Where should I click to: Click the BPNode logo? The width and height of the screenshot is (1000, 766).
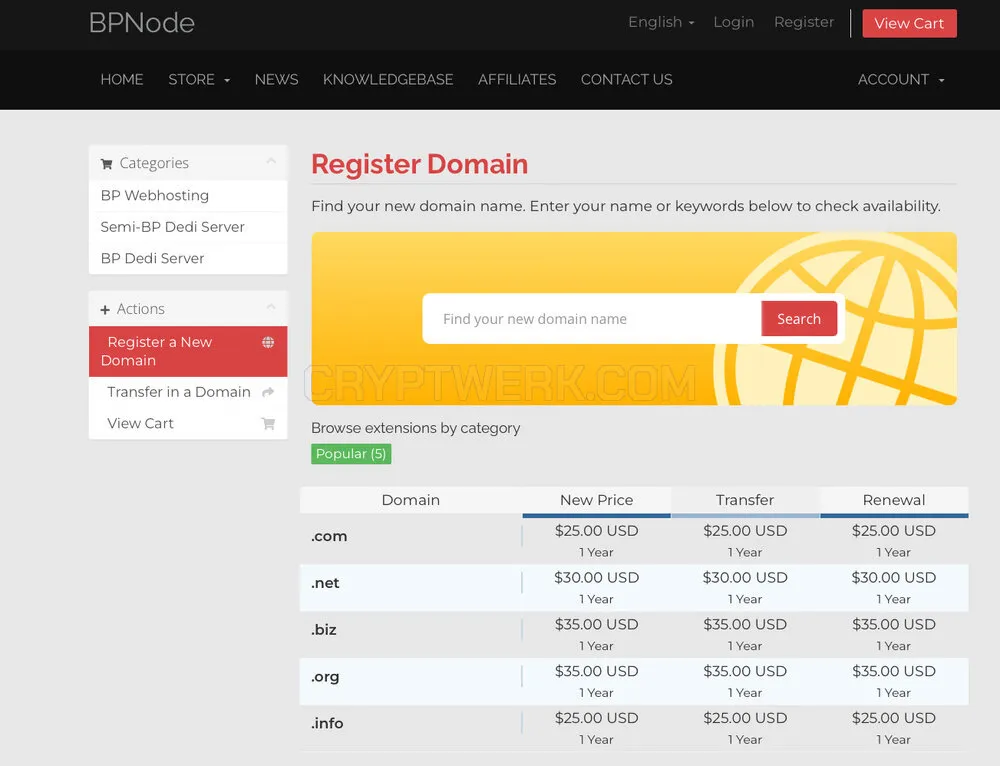coord(142,23)
